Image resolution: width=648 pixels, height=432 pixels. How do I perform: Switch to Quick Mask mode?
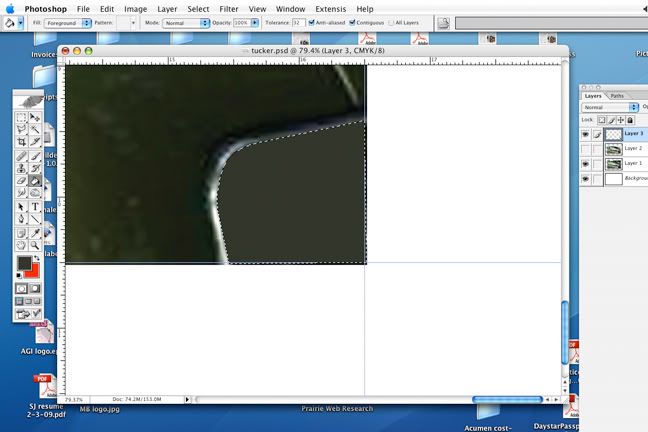35,289
